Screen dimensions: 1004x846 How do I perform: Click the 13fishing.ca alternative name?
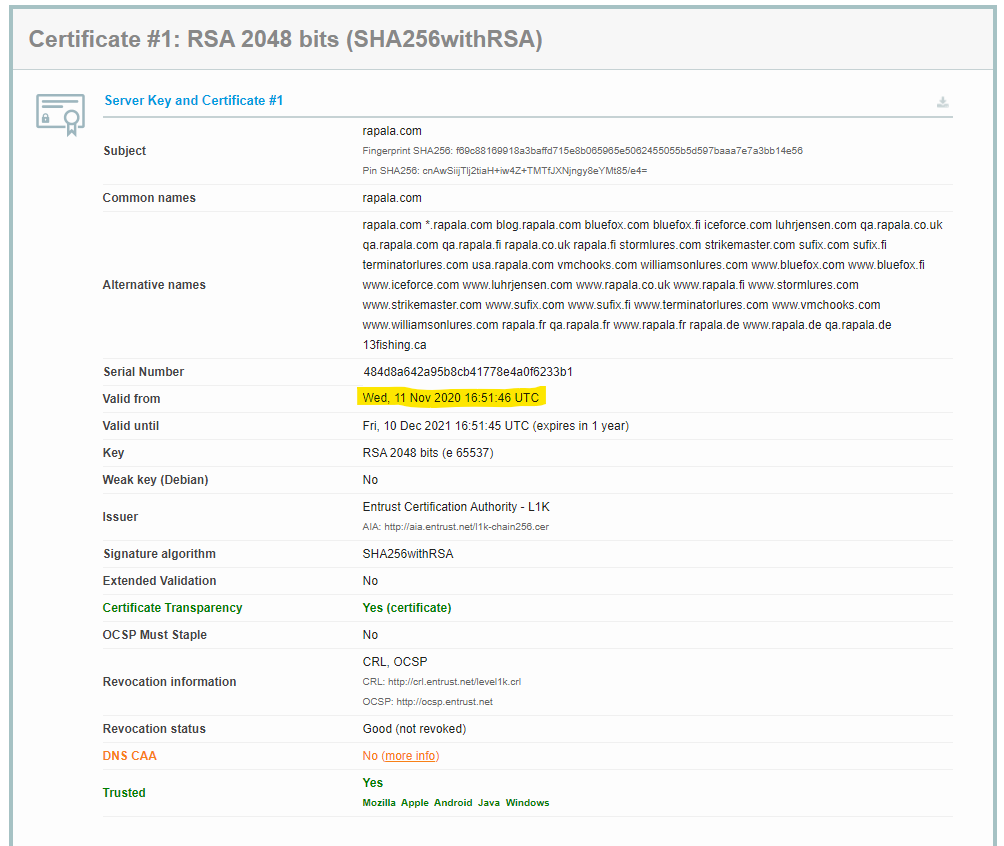pyautogui.click(x=394, y=345)
